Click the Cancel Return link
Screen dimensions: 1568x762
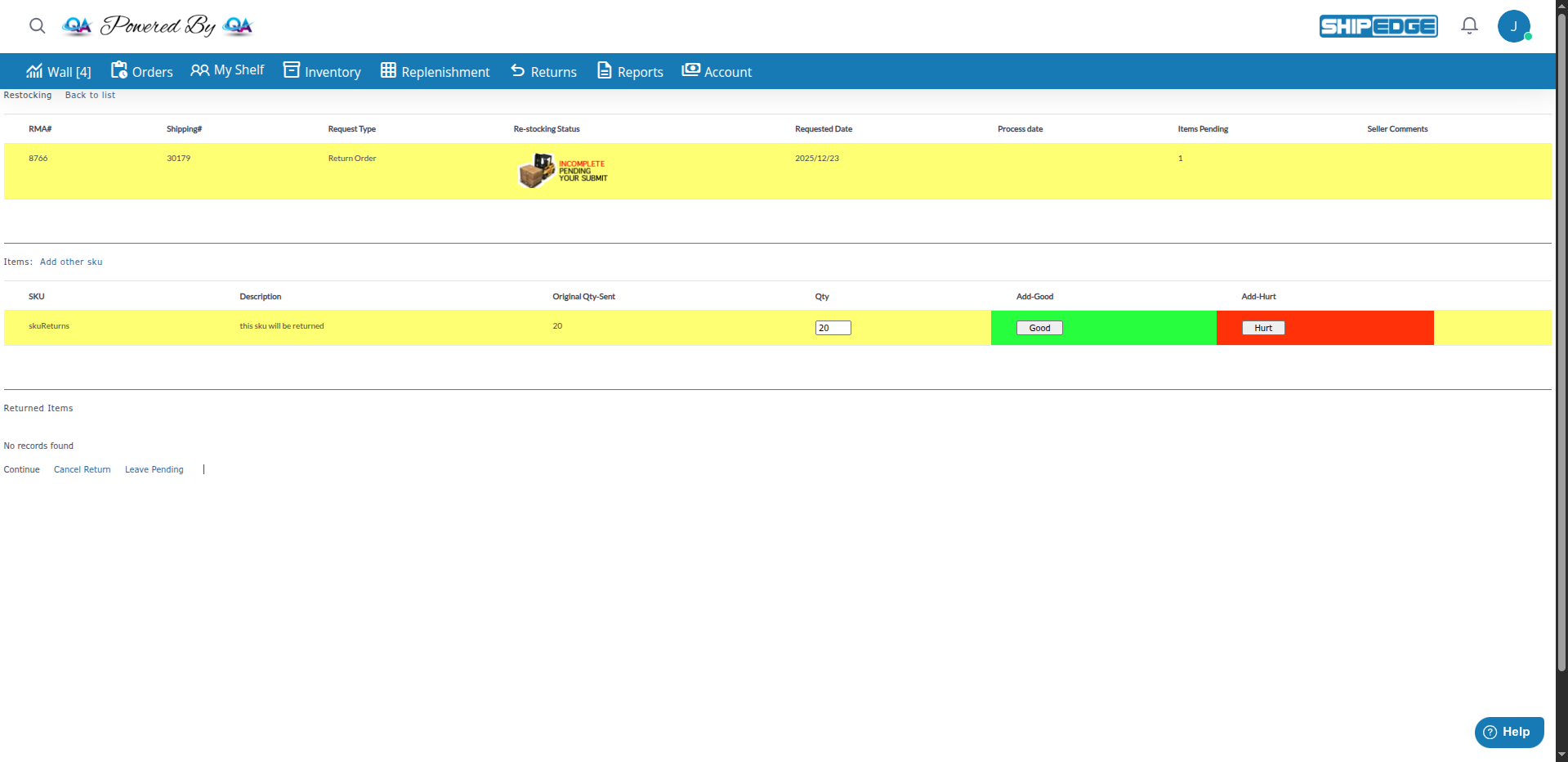[82, 470]
